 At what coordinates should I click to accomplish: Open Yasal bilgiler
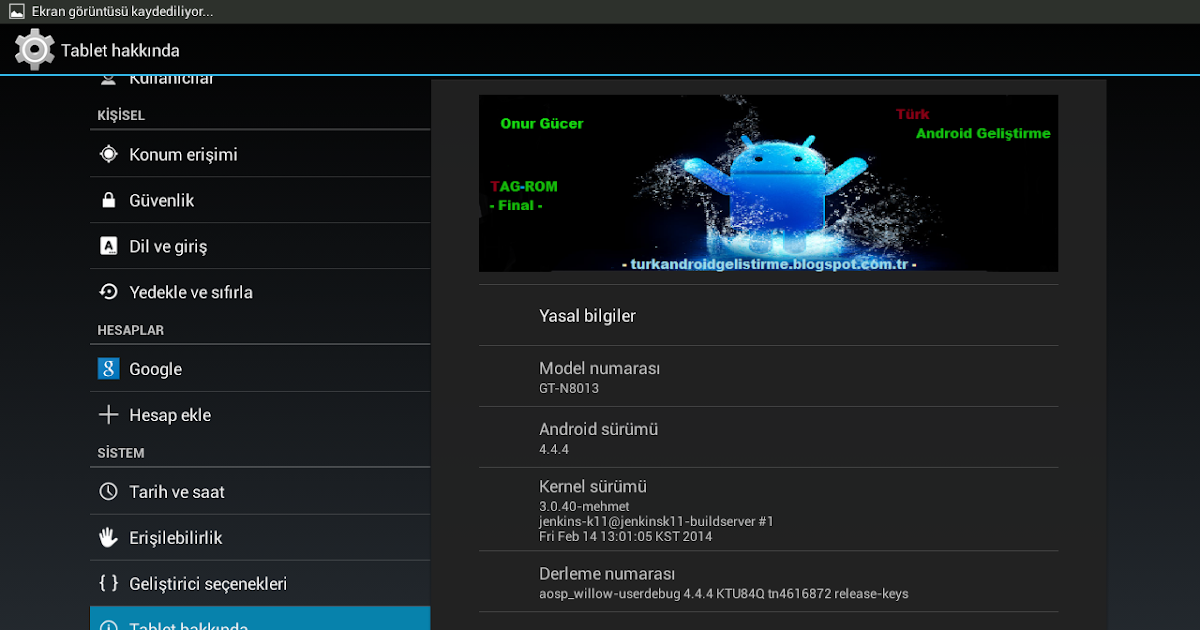click(x=768, y=316)
